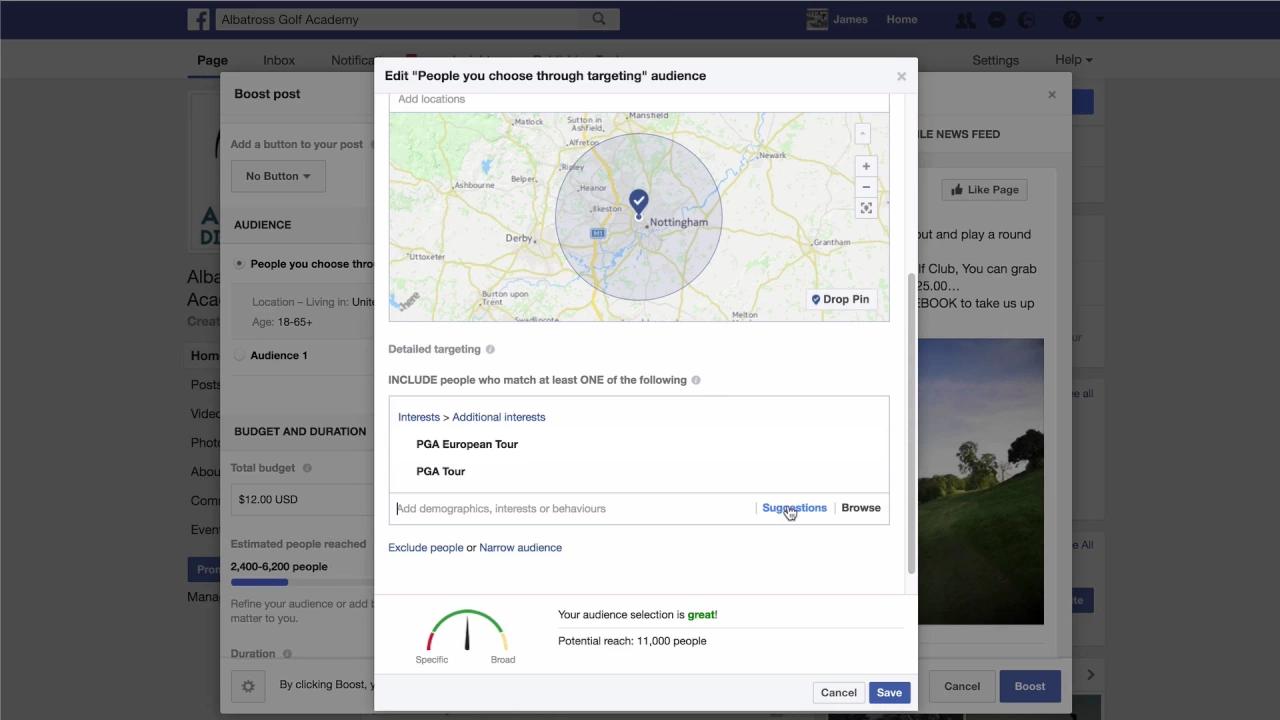Click the thumbs-up Like Page button
1280x720 pixels.
985,190
